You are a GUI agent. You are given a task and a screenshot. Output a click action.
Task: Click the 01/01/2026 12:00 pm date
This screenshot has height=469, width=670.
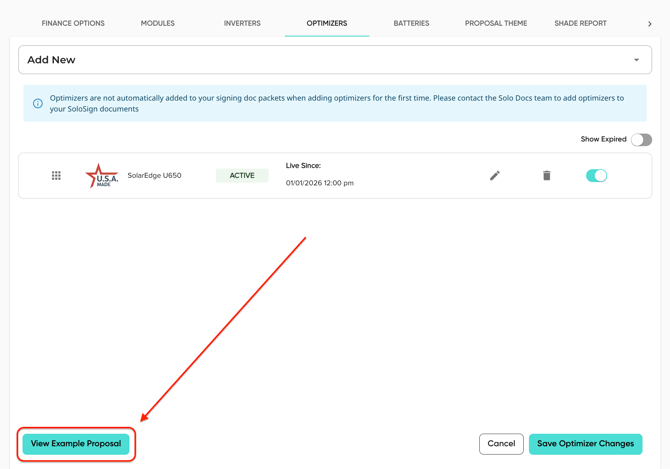click(320, 183)
